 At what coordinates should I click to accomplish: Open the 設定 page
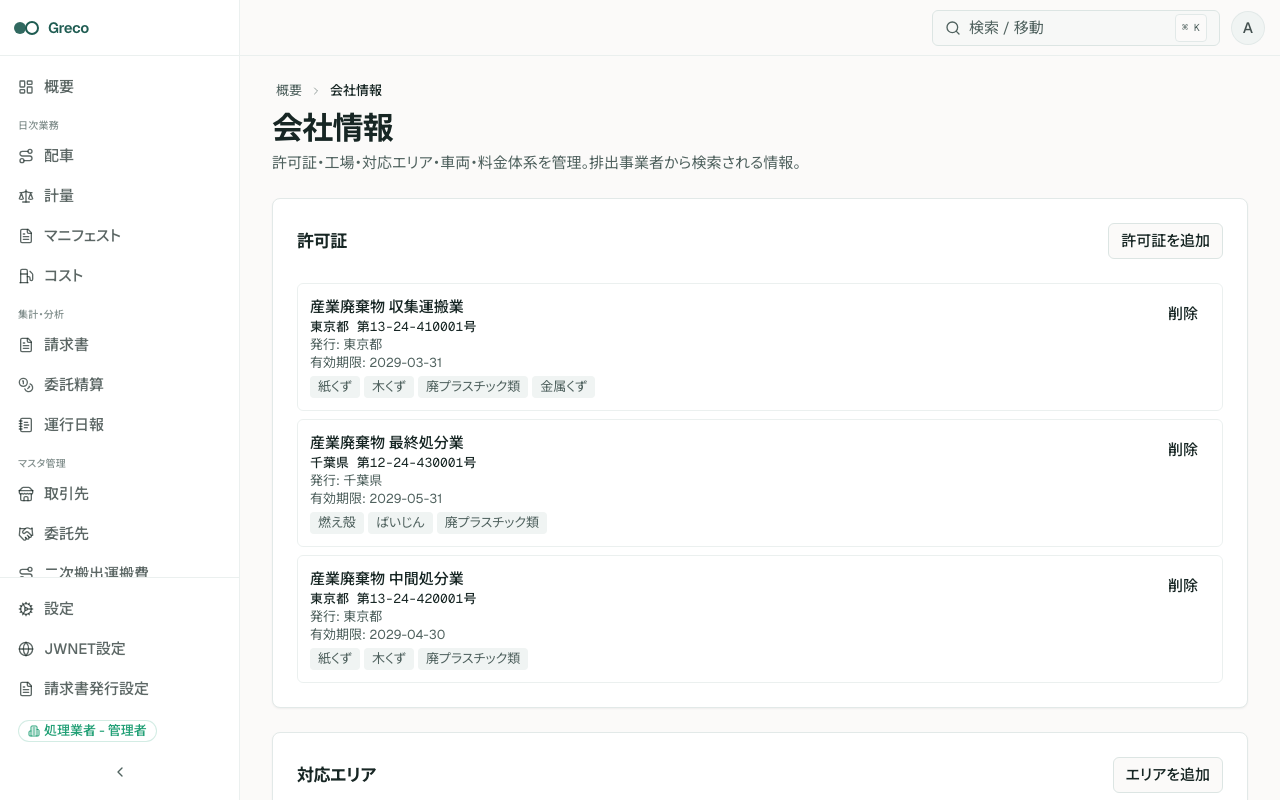click(120, 609)
